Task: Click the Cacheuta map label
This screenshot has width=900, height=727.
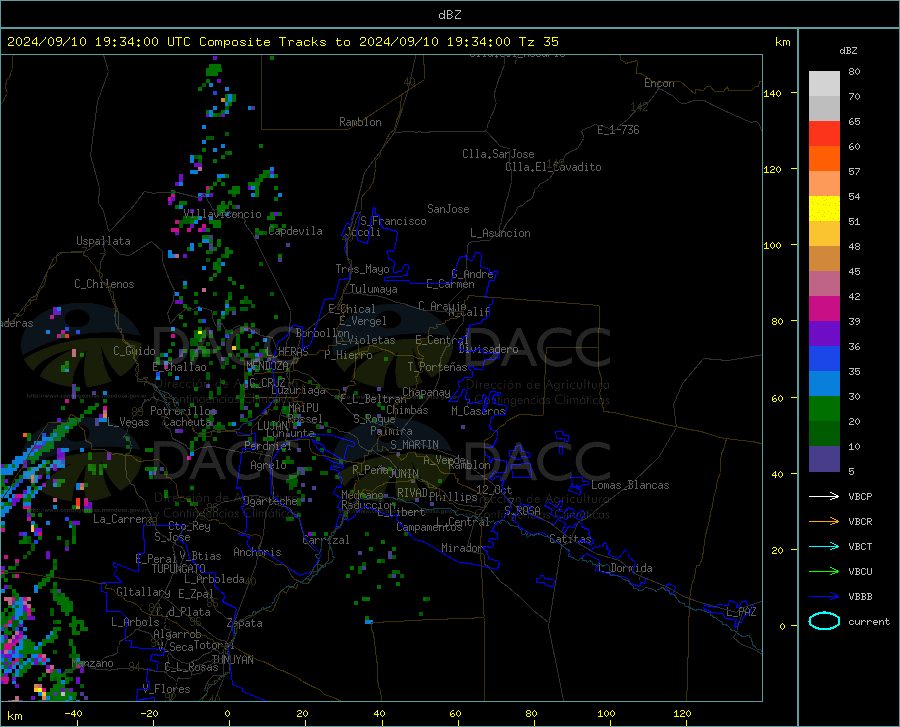Action: click(x=188, y=422)
